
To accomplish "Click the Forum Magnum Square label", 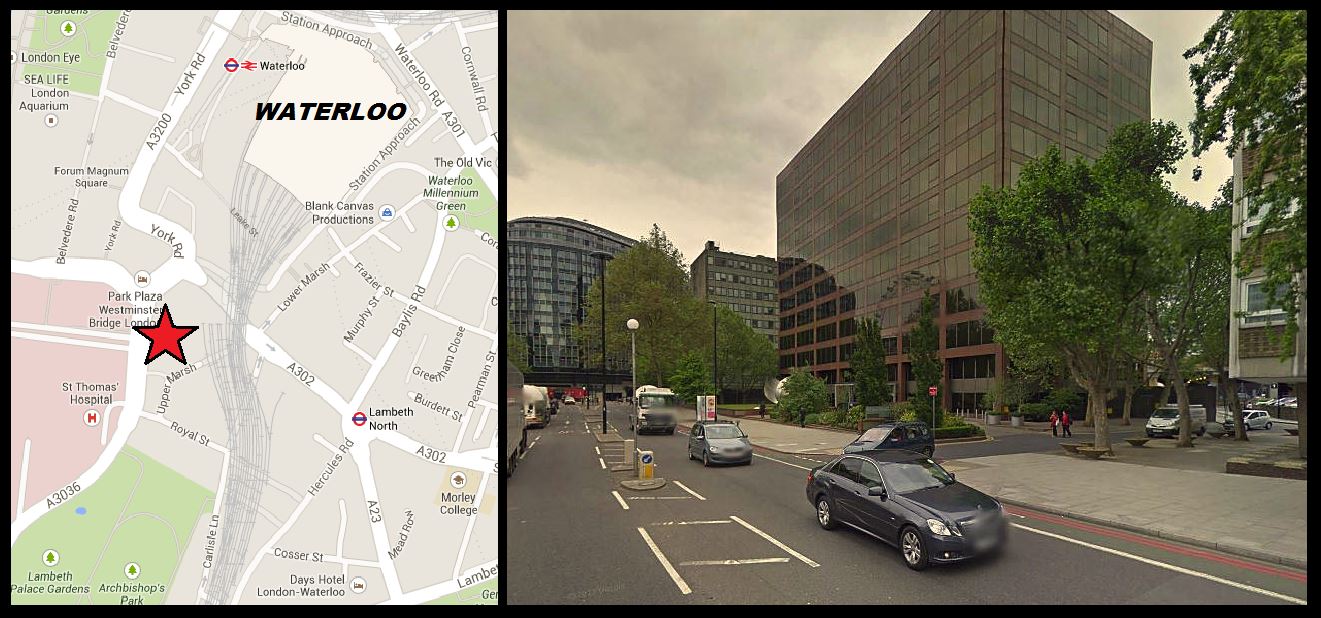I will 92,177.
